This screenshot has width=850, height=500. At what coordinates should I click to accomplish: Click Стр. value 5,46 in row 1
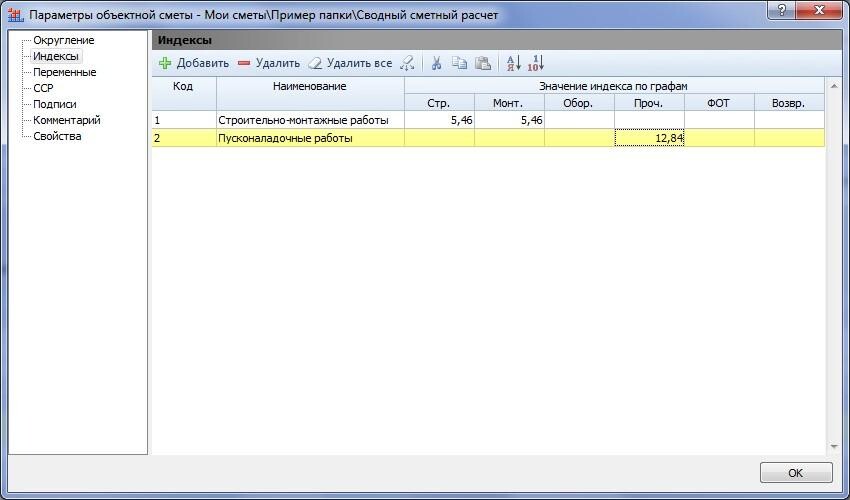tap(439, 120)
